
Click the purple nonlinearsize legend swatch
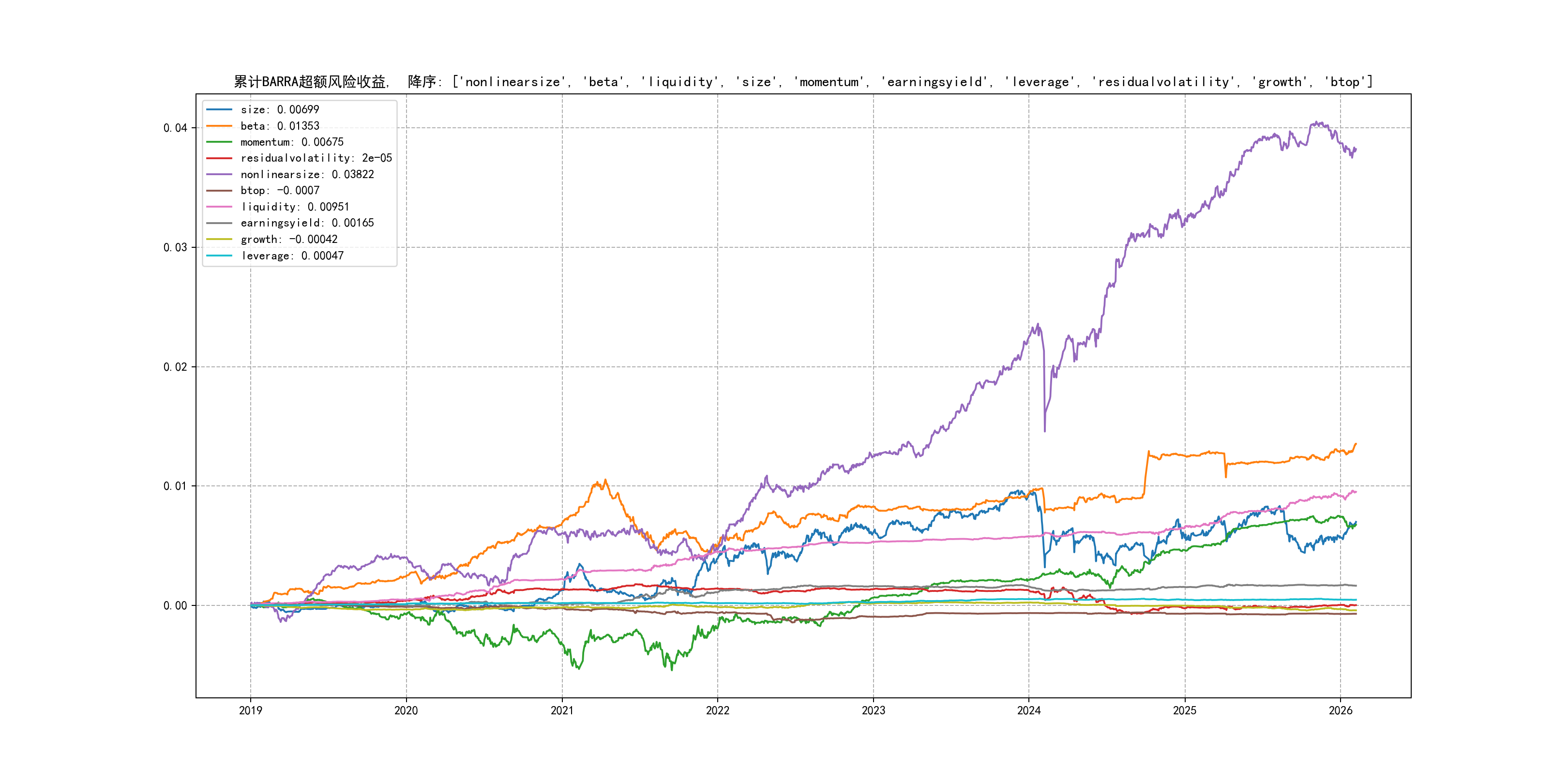click(219, 175)
